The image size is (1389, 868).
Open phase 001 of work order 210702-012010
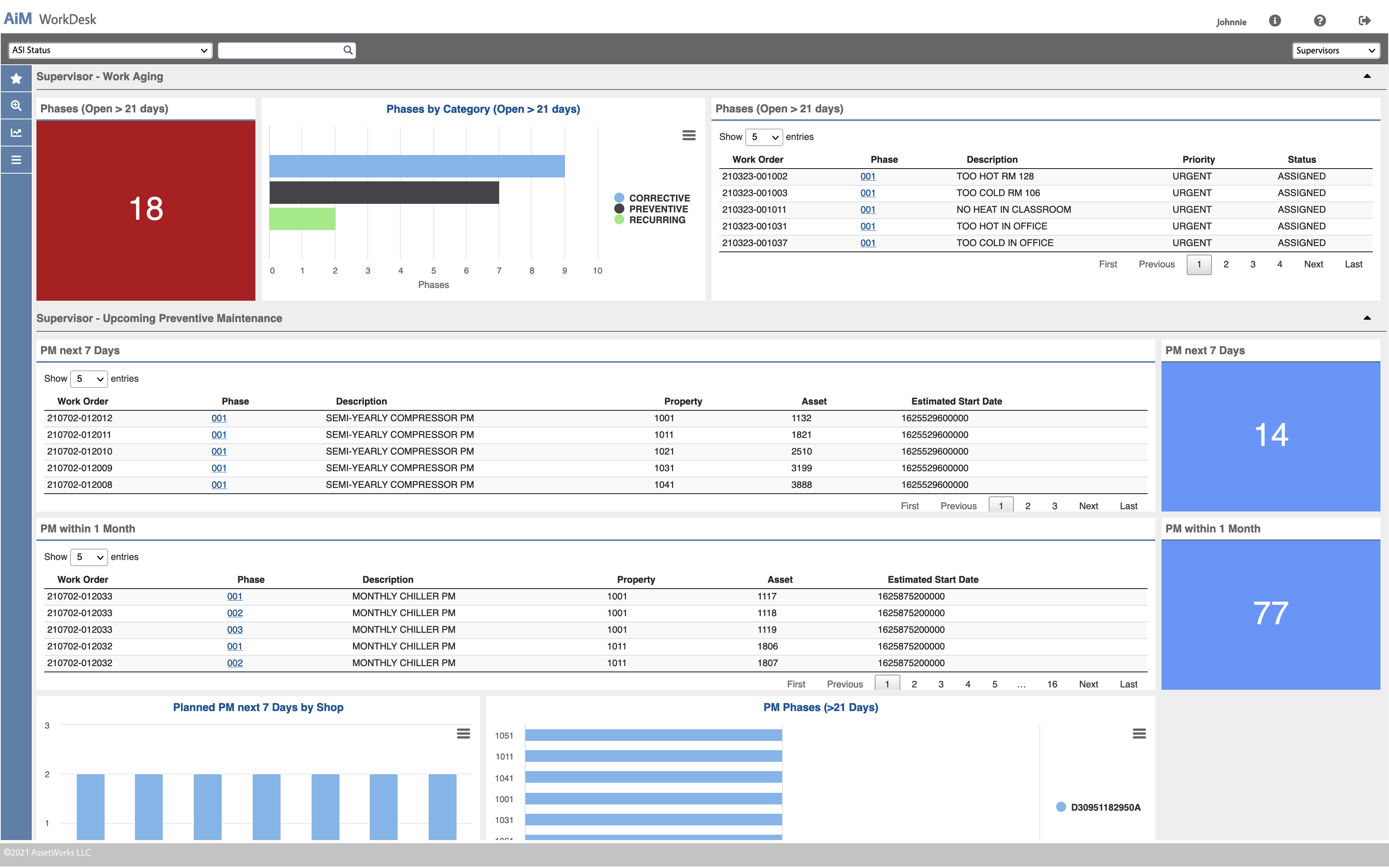[x=219, y=451]
